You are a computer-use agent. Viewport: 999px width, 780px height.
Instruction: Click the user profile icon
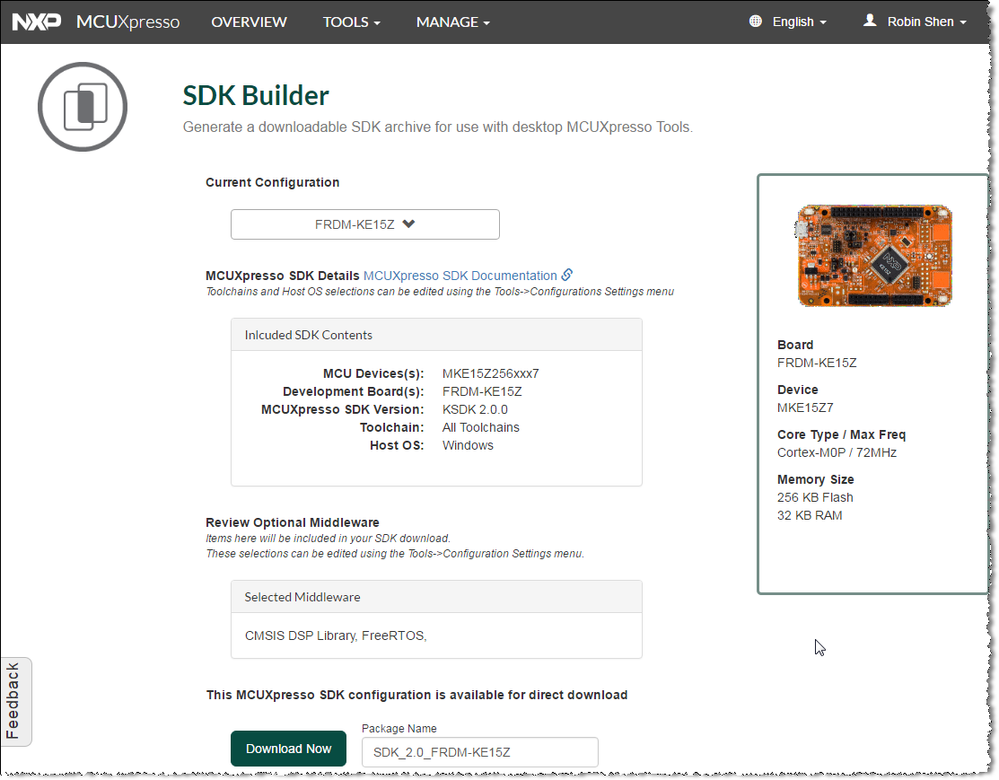point(869,20)
